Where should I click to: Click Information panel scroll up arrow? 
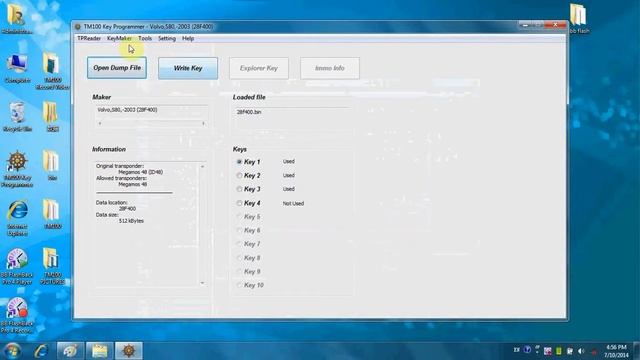coord(202,167)
